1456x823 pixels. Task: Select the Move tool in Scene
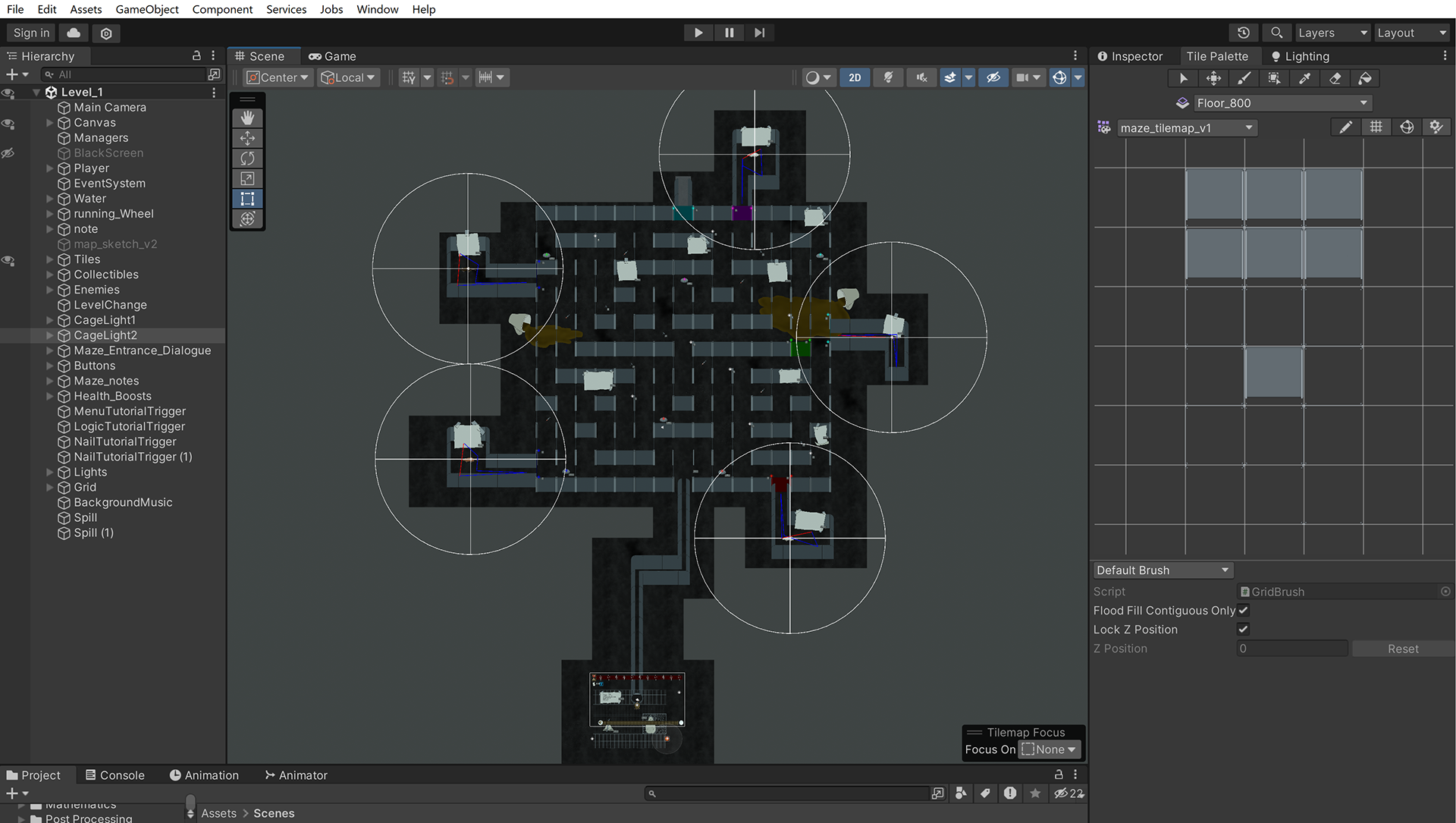[x=247, y=138]
